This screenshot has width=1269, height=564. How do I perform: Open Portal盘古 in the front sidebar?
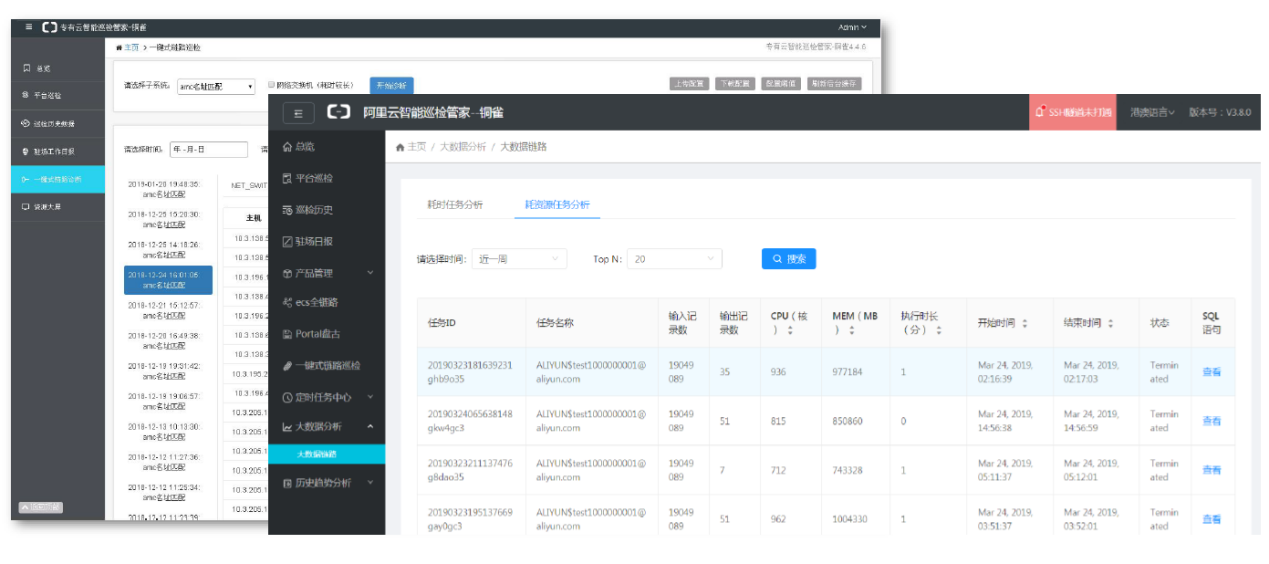point(312,334)
